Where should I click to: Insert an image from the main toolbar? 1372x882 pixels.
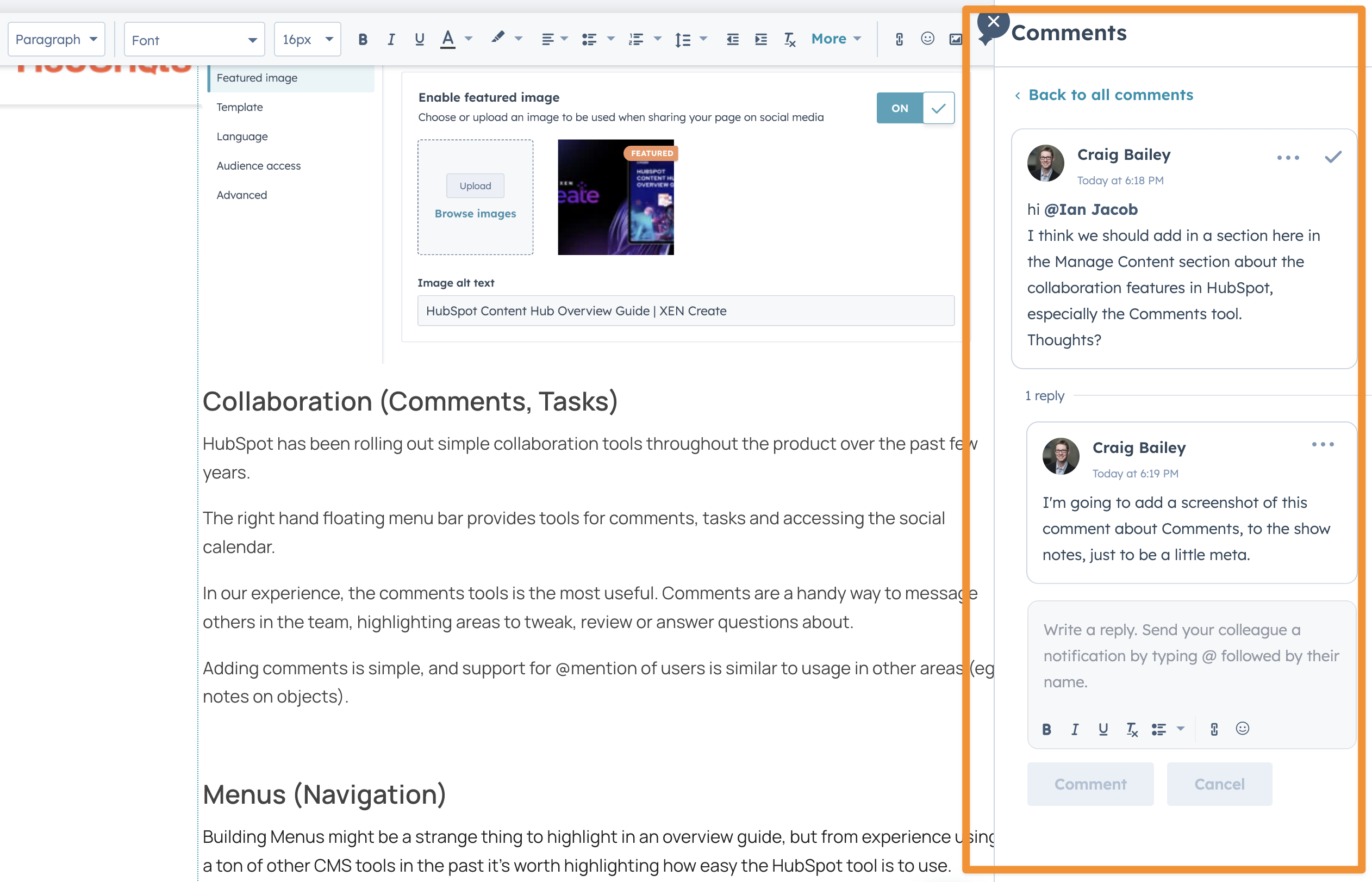955,40
